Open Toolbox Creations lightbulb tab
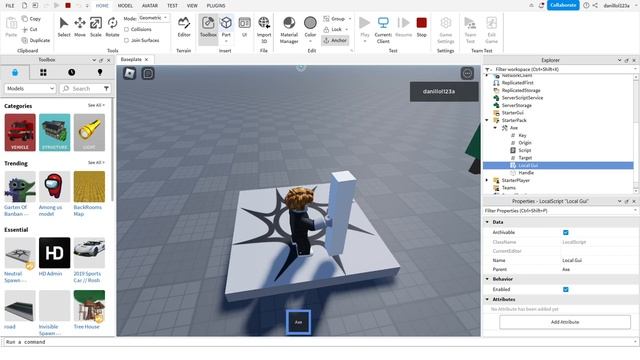This screenshot has height=360, width=640. point(100,72)
